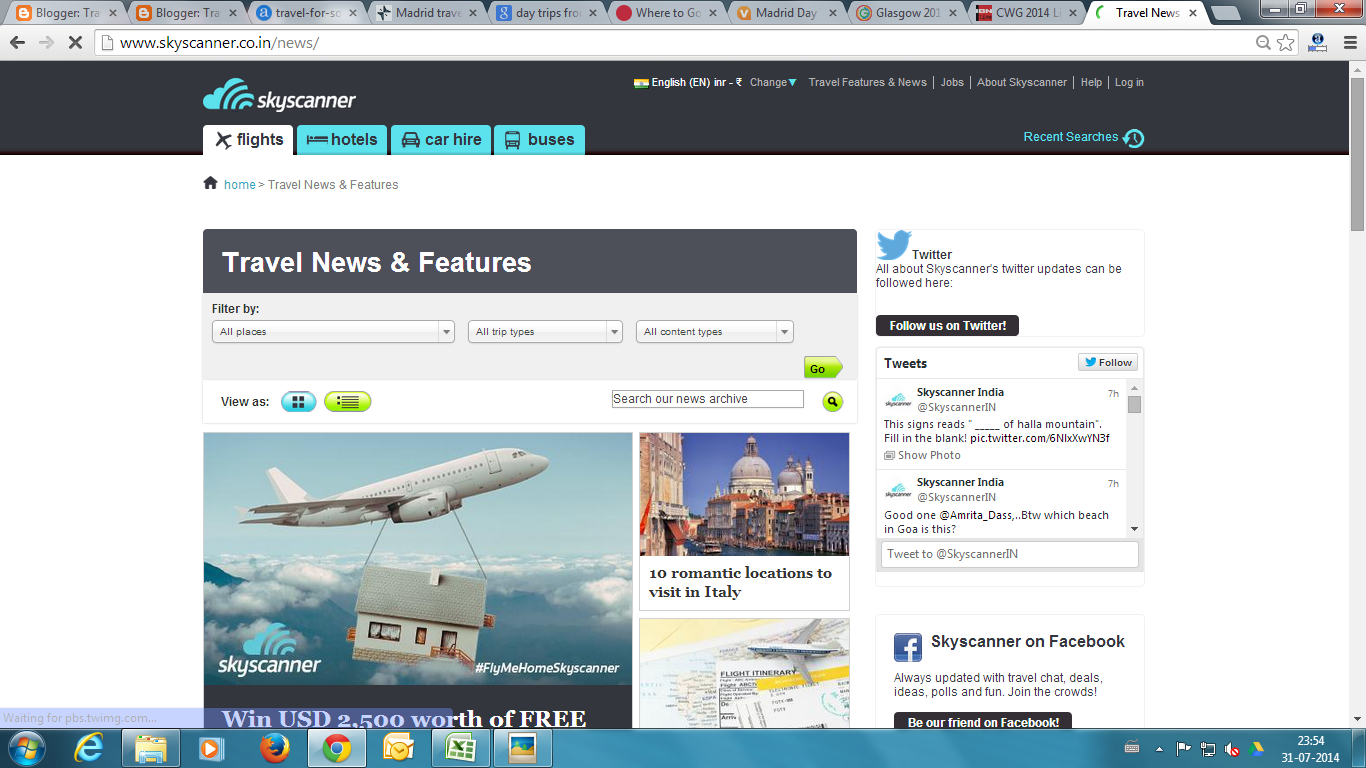Switch to the Where to Go browser tab
The width and height of the screenshot is (1366, 768).
pyautogui.click(x=665, y=13)
